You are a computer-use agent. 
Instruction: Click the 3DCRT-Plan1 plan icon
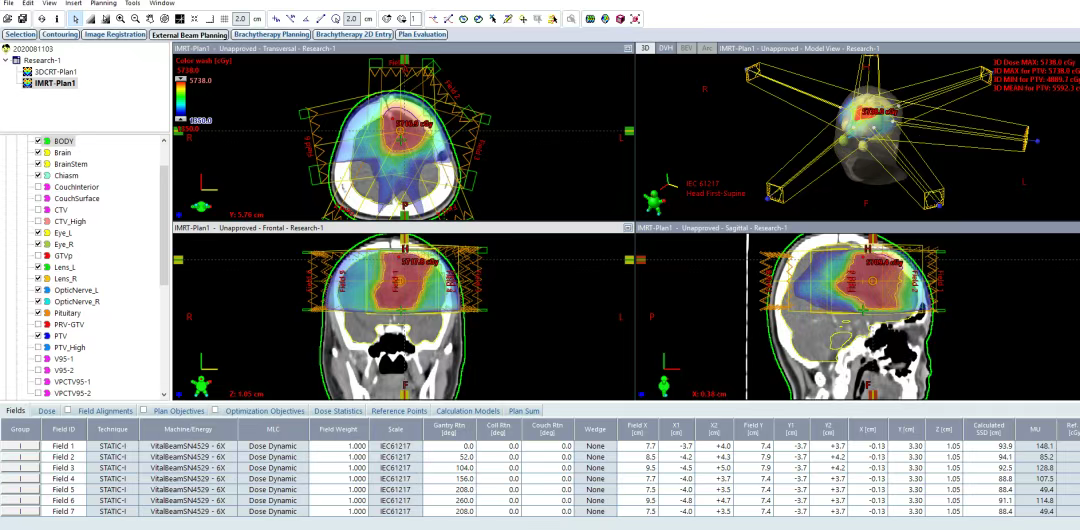[28, 72]
